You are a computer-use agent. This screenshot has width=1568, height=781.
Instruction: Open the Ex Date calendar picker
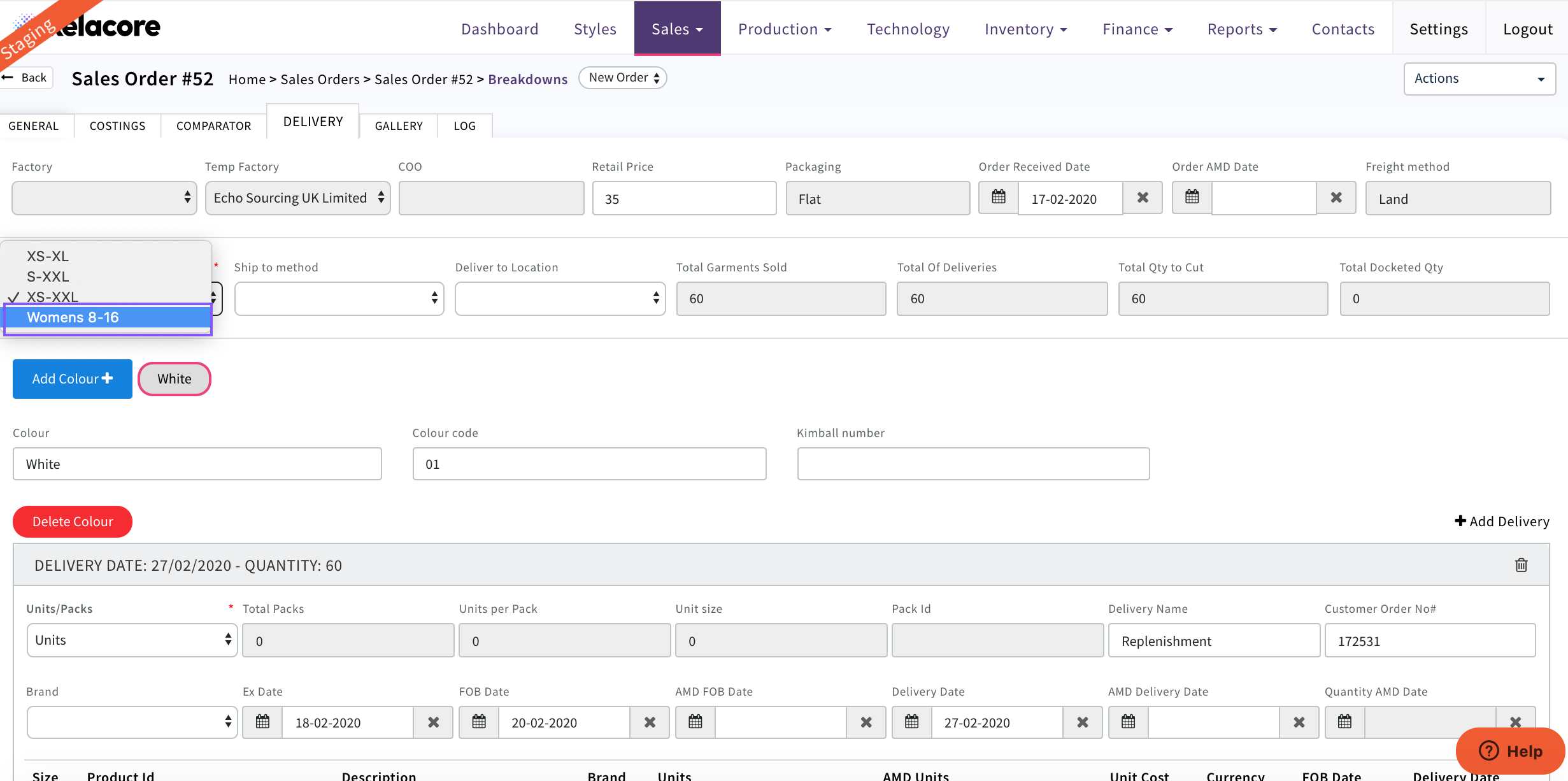point(262,722)
